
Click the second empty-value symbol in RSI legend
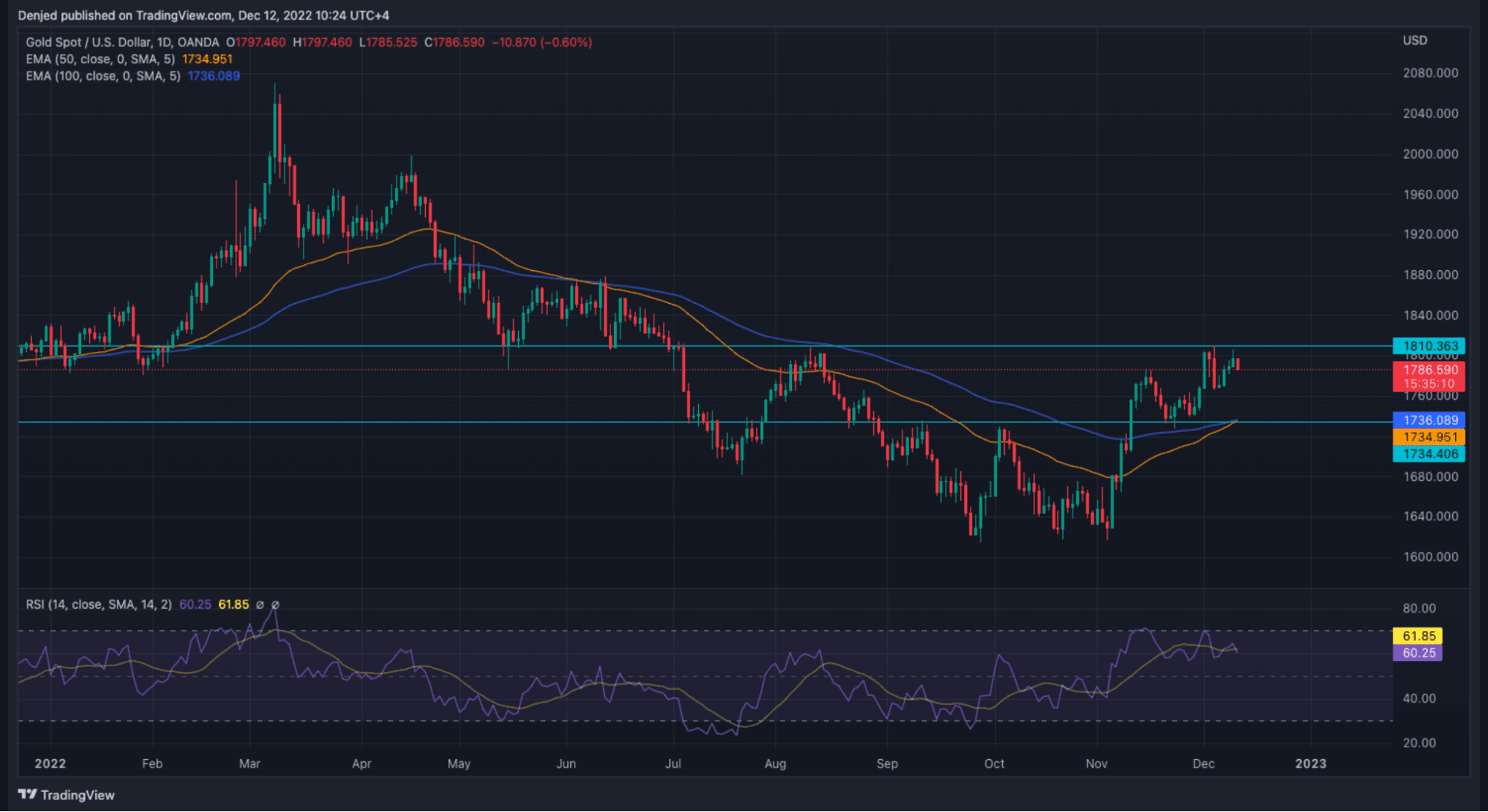click(275, 605)
